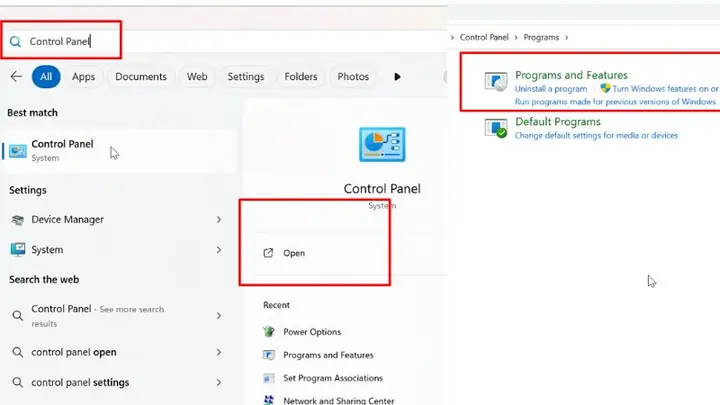Click Uninstall a program link
This screenshot has height=405, width=720.
pyautogui.click(x=551, y=89)
